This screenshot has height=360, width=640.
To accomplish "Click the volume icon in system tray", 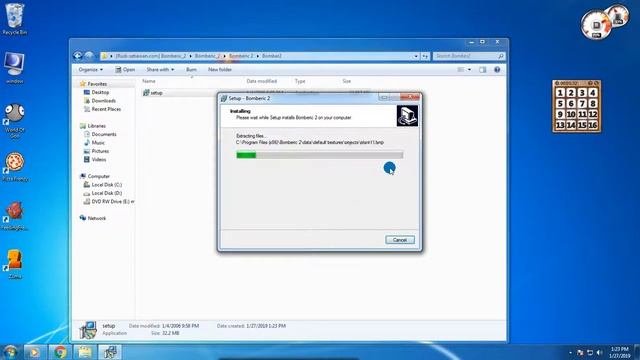I will pos(600,352).
